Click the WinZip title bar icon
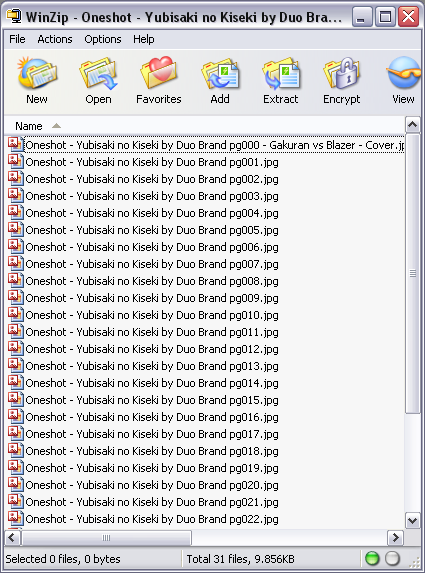The width and height of the screenshot is (425, 573). [14, 16]
